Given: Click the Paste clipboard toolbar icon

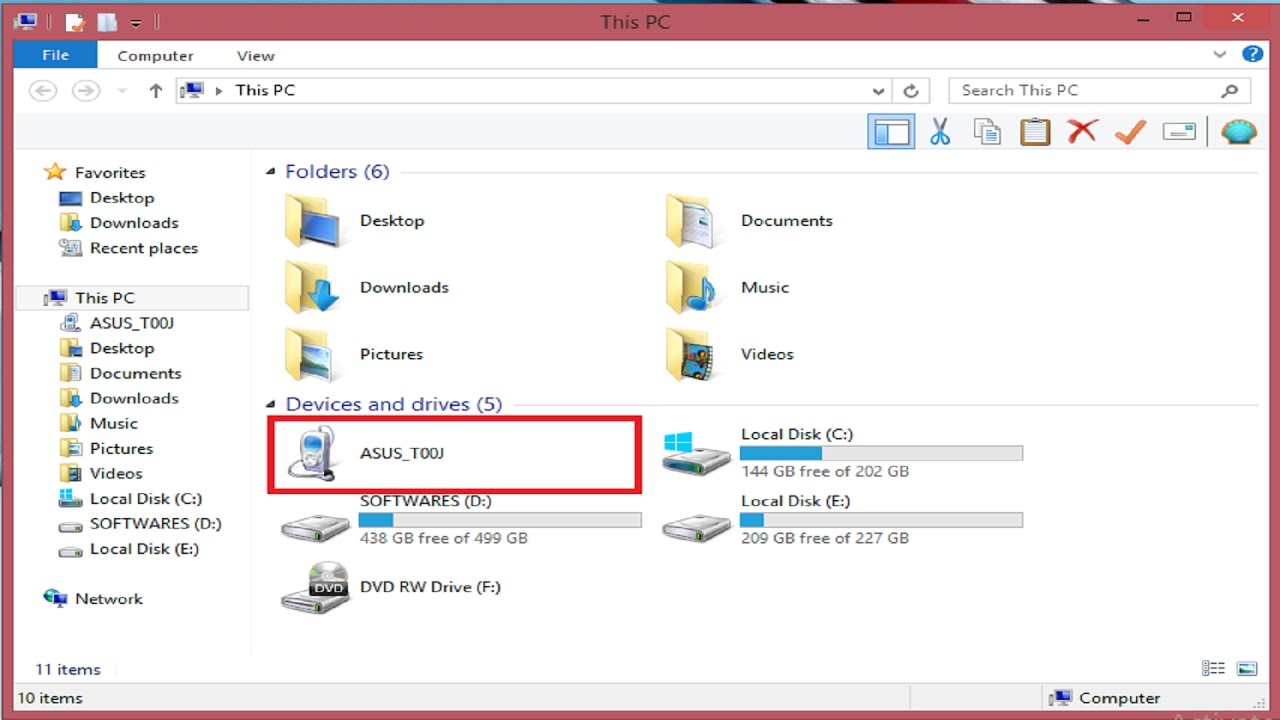Looking at the screenshot, I should [1035, 131].
